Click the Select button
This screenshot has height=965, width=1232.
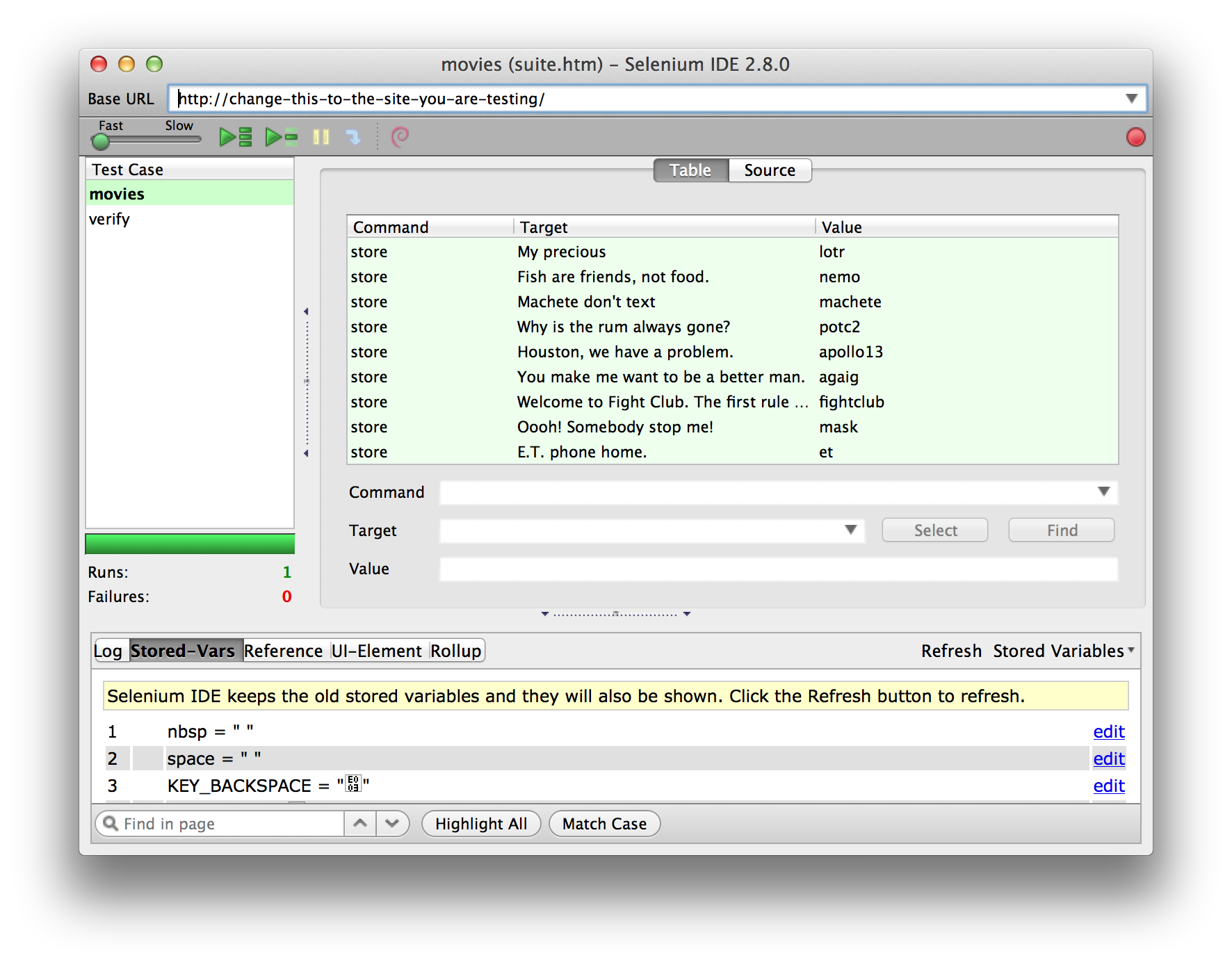[935, 530]
